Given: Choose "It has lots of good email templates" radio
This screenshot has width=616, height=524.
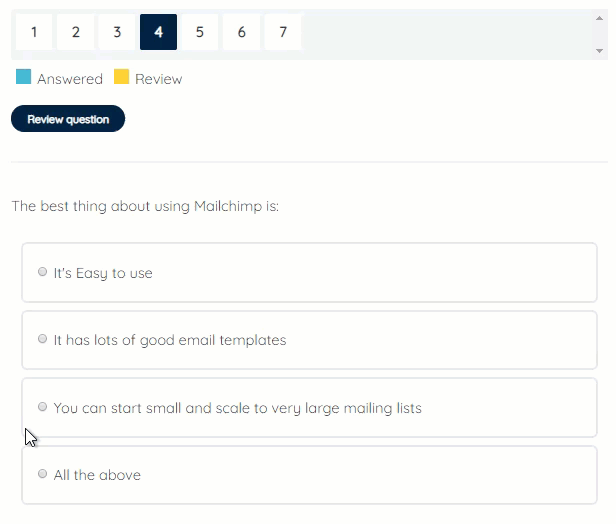Looking at the screenshot, I should pos(42,339).
